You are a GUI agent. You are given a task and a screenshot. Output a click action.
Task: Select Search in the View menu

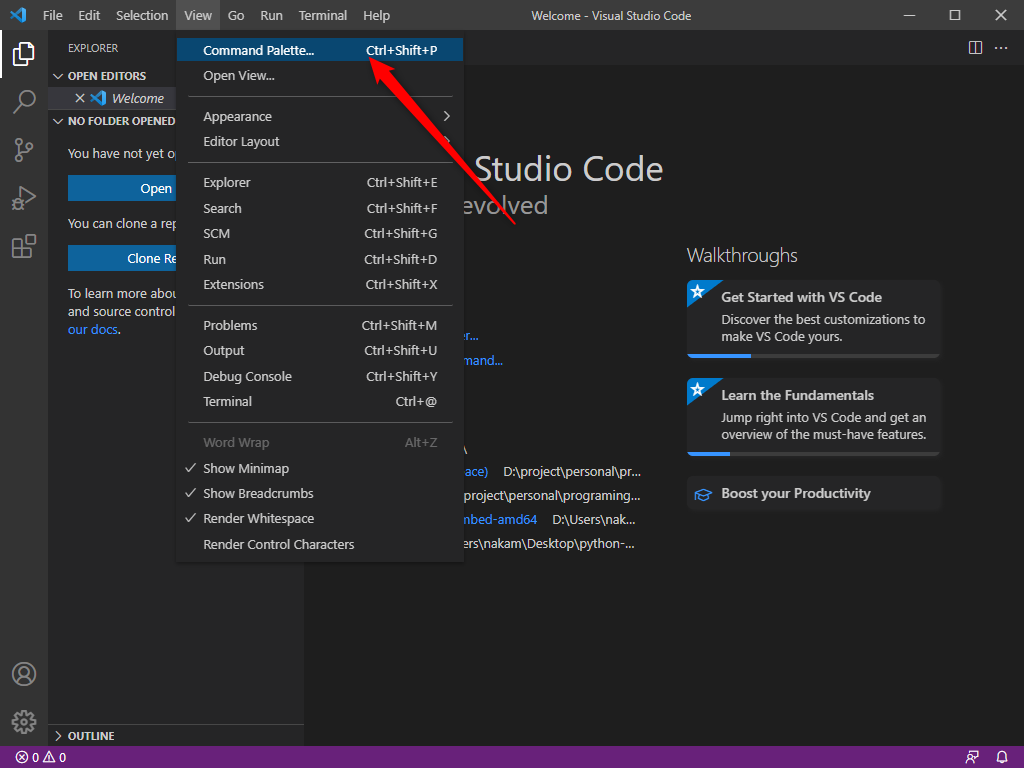tap(320, 208)
